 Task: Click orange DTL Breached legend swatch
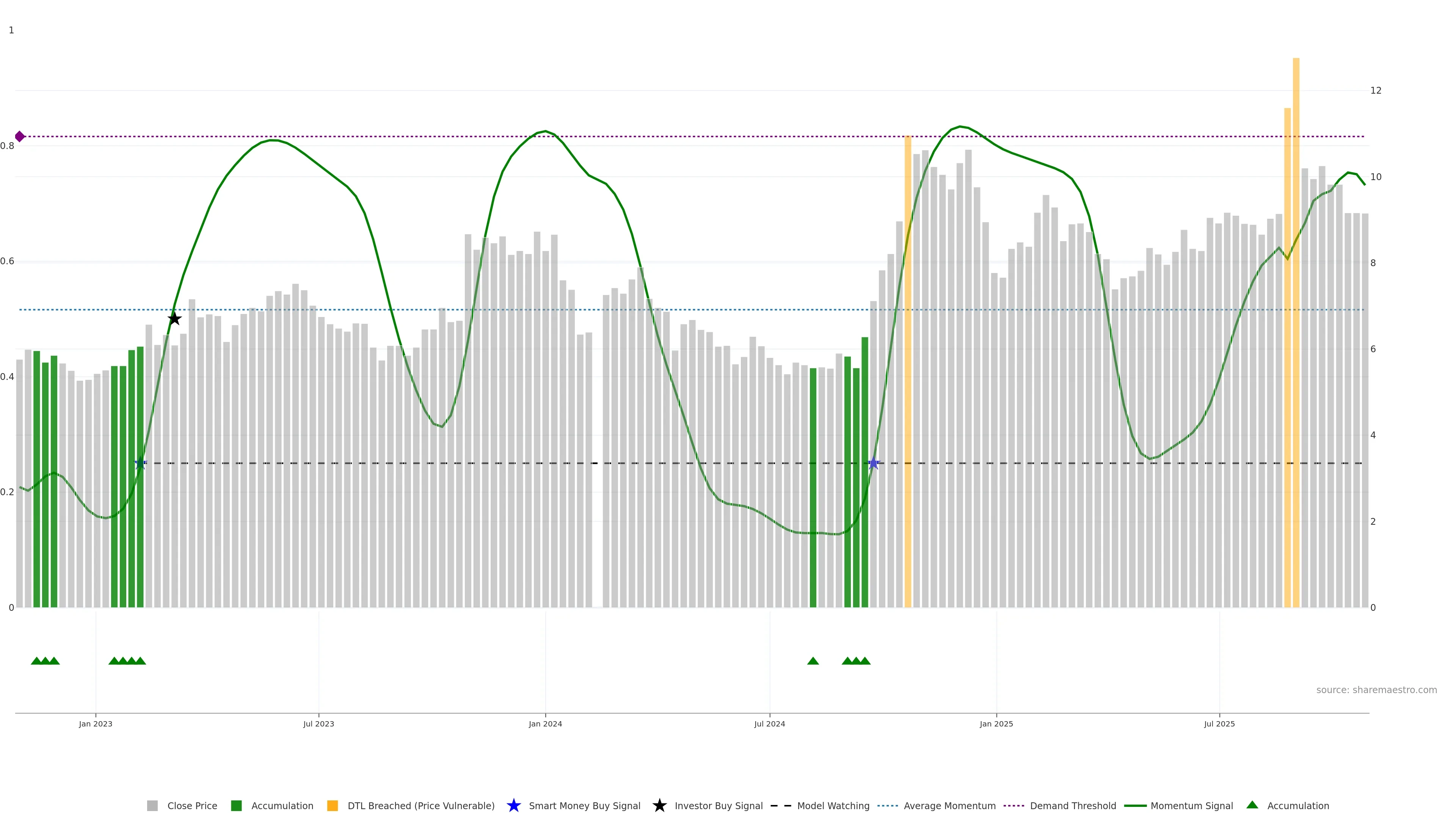(333, 805)
